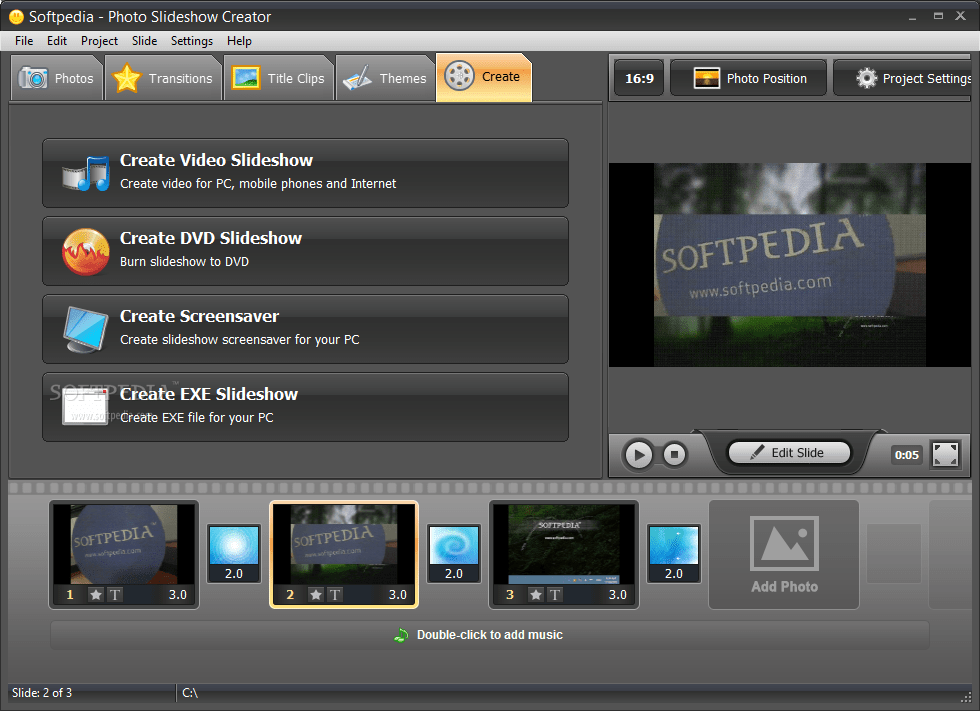Open the transition after slide 3
This screenshot has height=711, width=980.
tap(674, 554)
